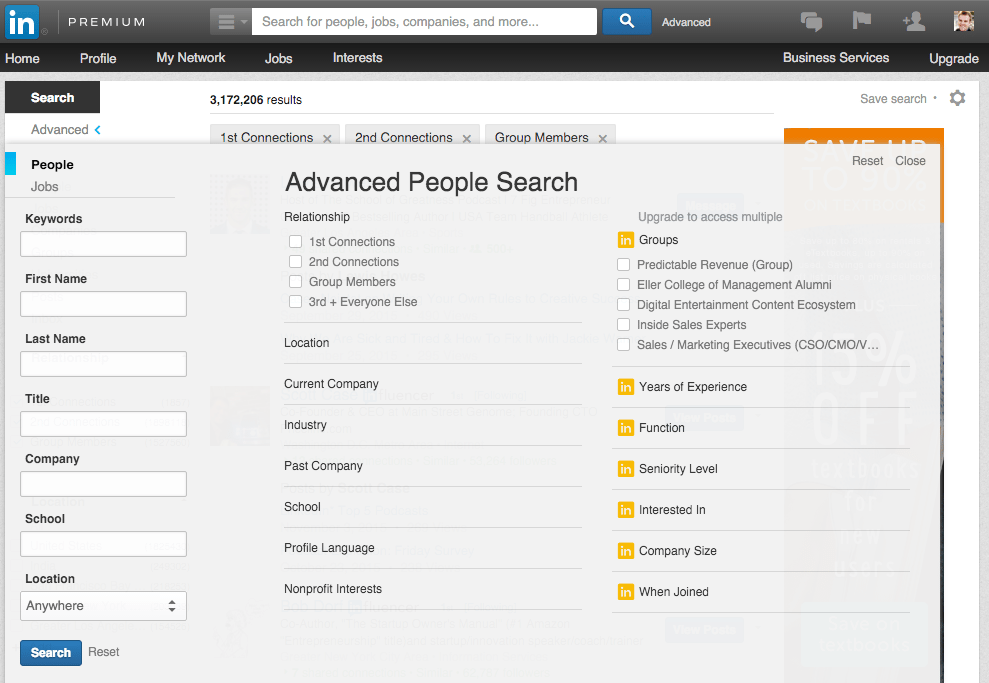The width and height of the screenshot is (989, 683).
Task: Open the Jobs menu in navbar
Action: (x=278, y=59)
